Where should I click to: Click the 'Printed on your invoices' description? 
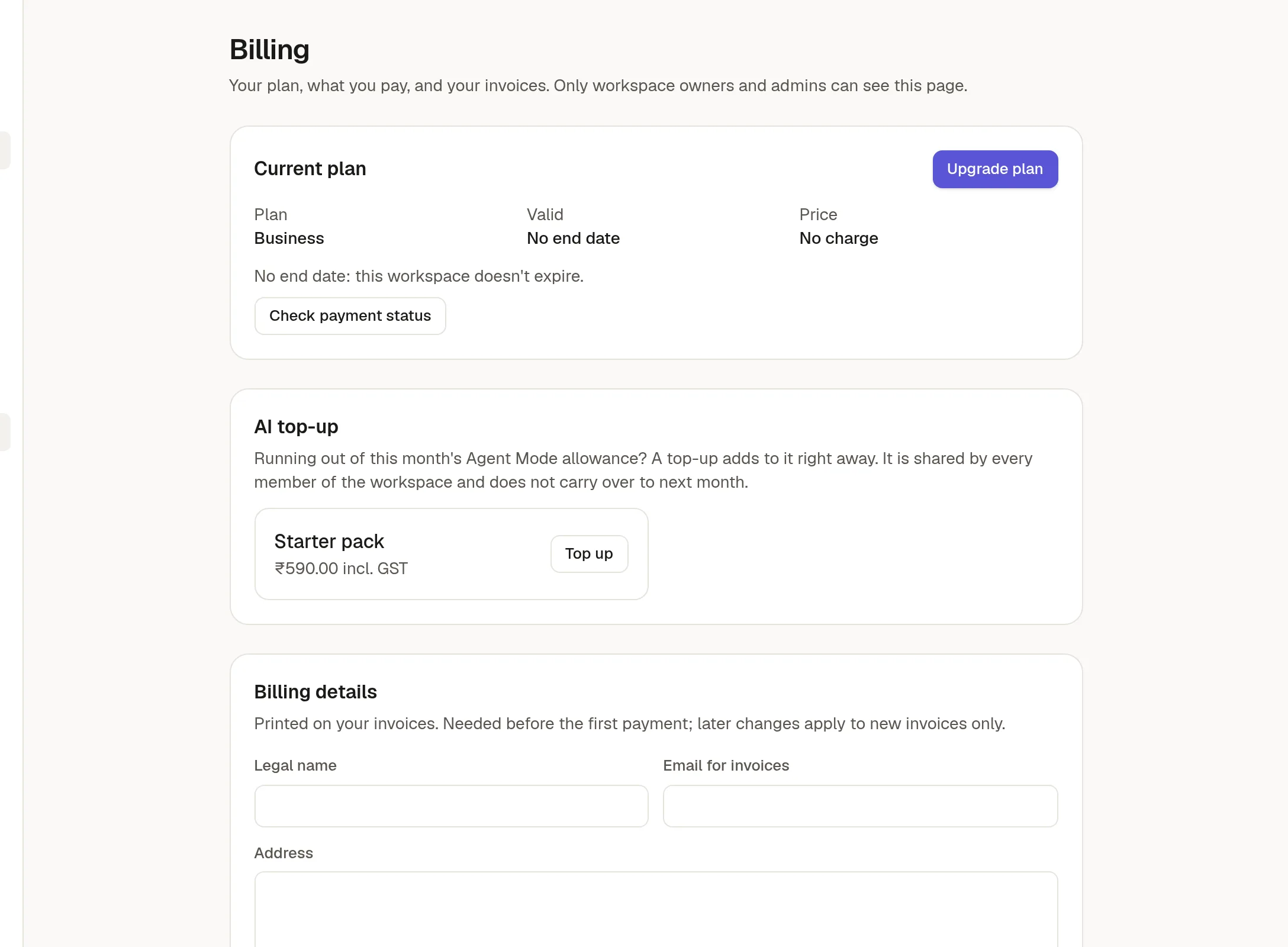630,723
